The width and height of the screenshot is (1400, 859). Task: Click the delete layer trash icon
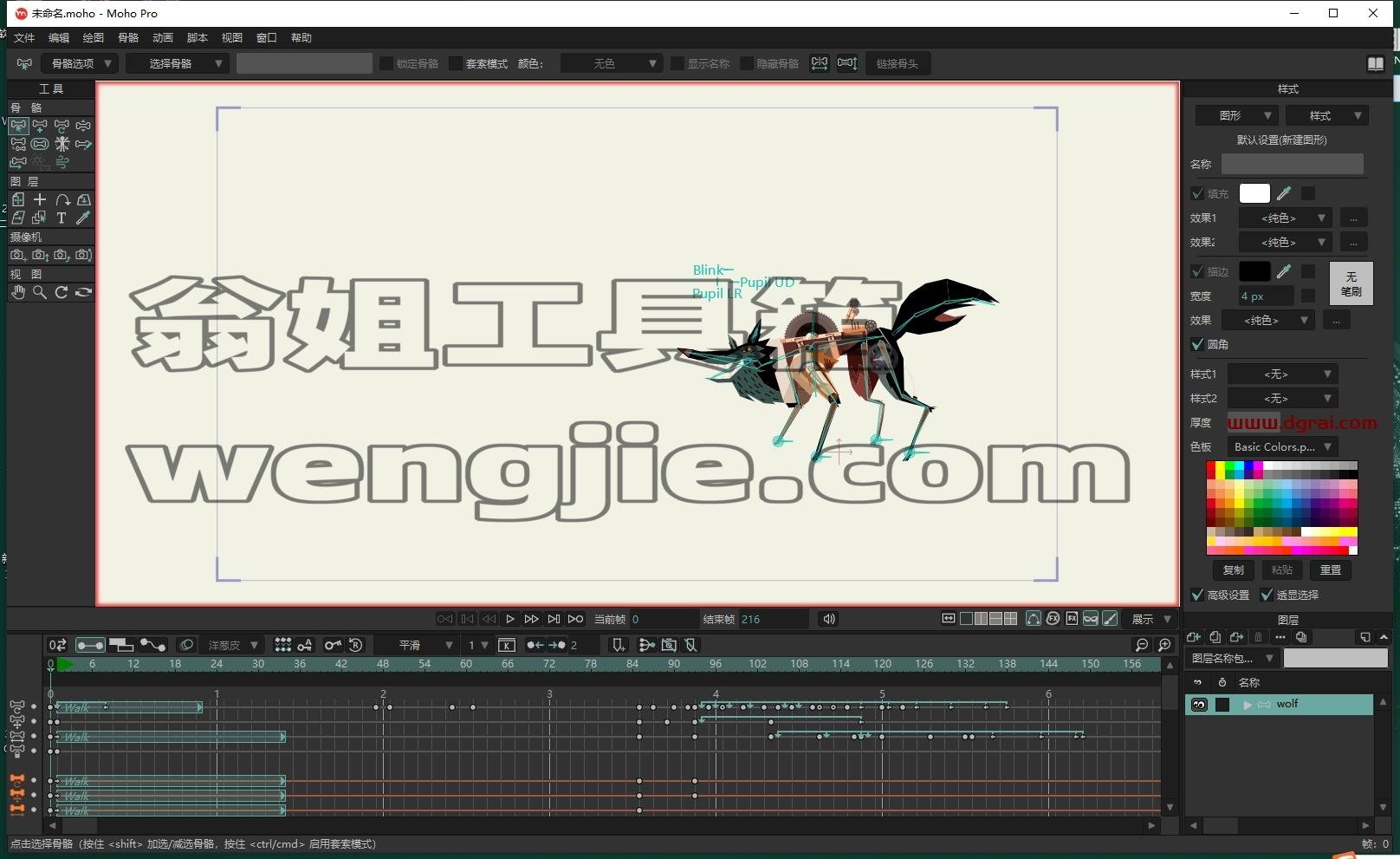[1259, 637]
